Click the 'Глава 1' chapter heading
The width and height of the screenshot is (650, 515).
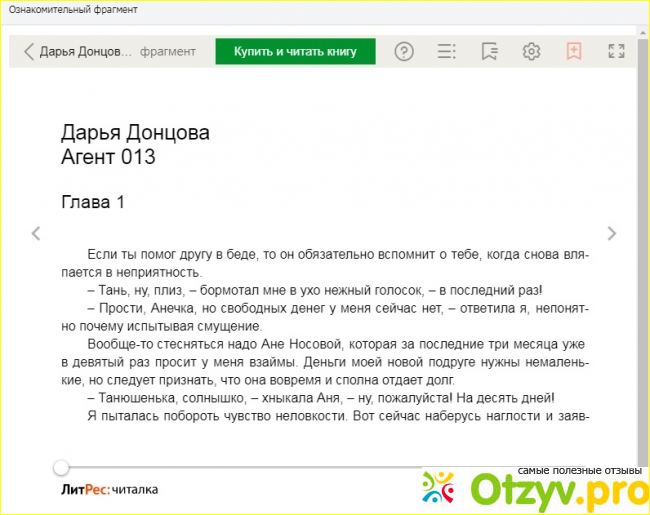(93, 202)
